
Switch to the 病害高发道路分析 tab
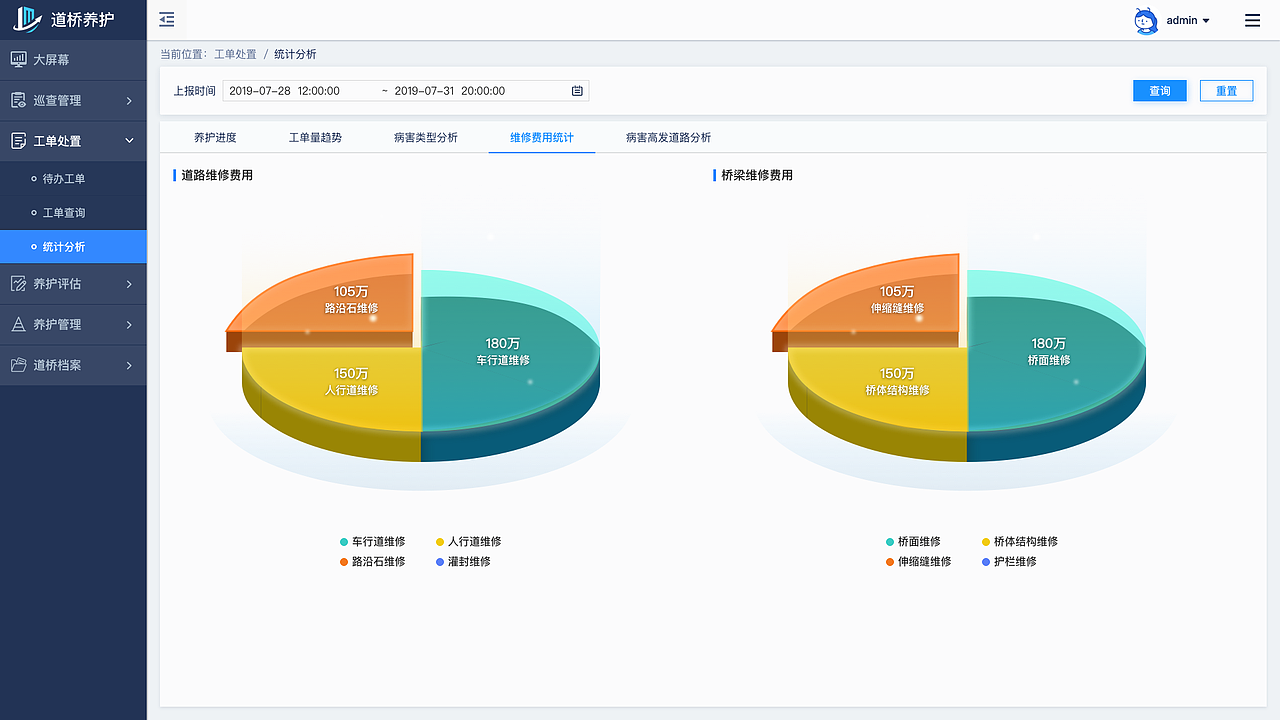[669, 137]
